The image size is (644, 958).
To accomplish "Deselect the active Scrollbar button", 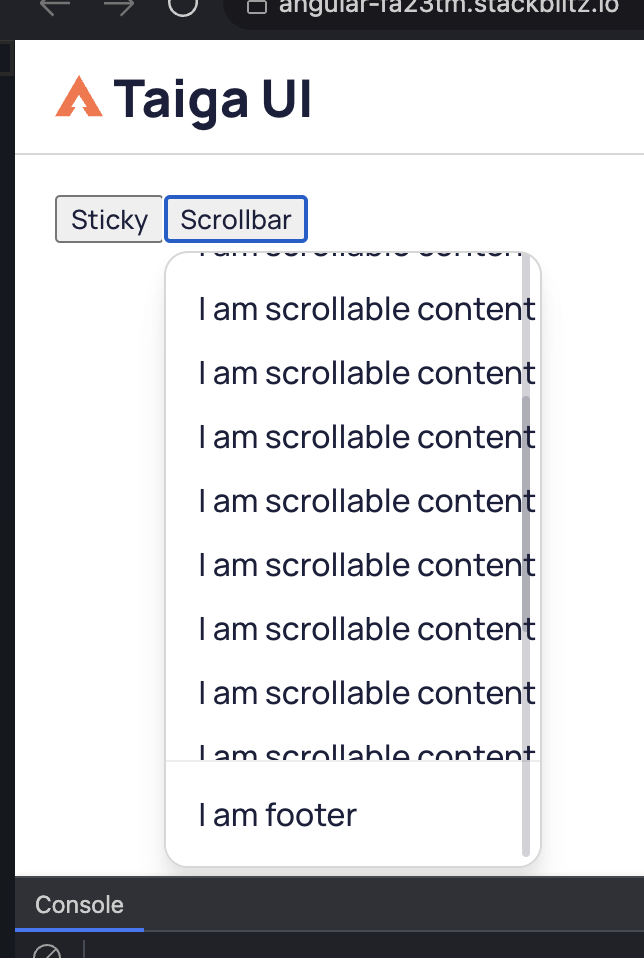I will (236, 219).
